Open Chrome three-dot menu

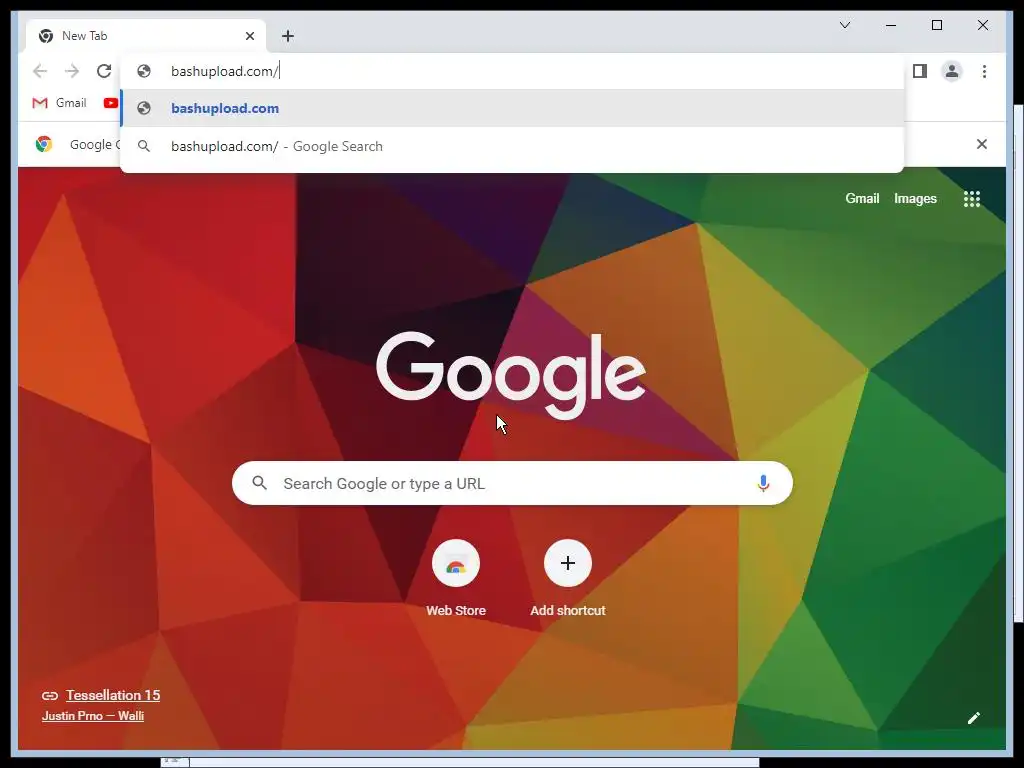coord(984,71)
